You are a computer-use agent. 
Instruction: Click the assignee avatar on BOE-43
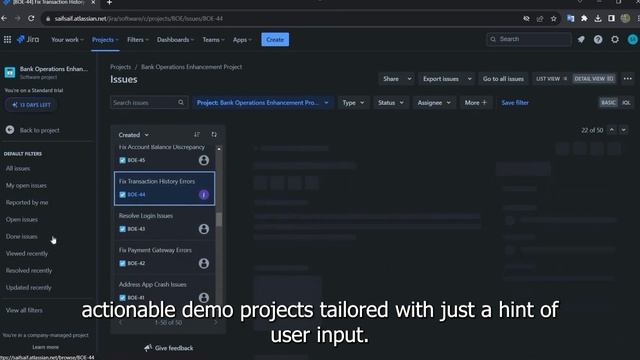point(204,229)
